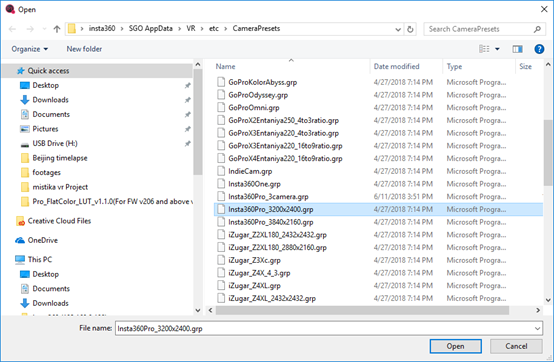This screenshot has height=362, width=554.
Task: Select GoProOdyssey.grp file
Action: pos(258,95)
